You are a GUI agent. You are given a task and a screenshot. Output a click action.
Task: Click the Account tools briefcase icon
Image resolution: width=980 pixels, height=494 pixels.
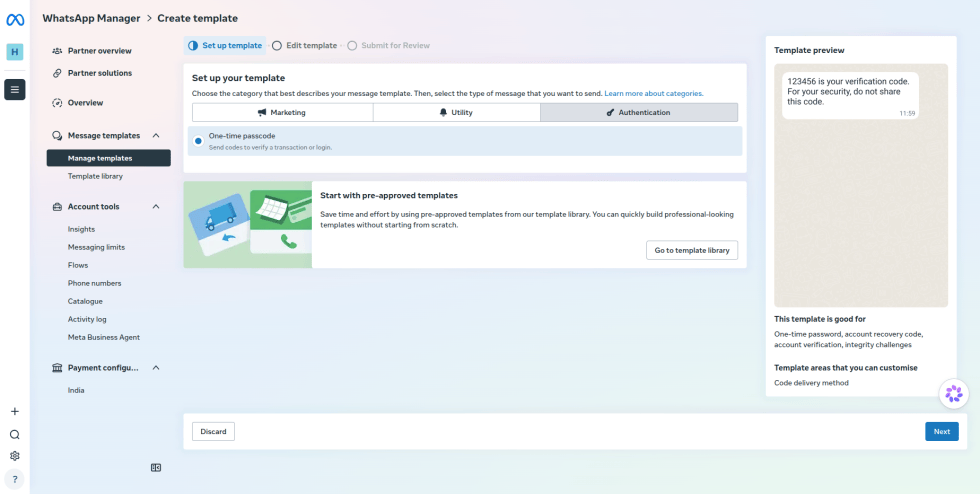click(57, 206)
